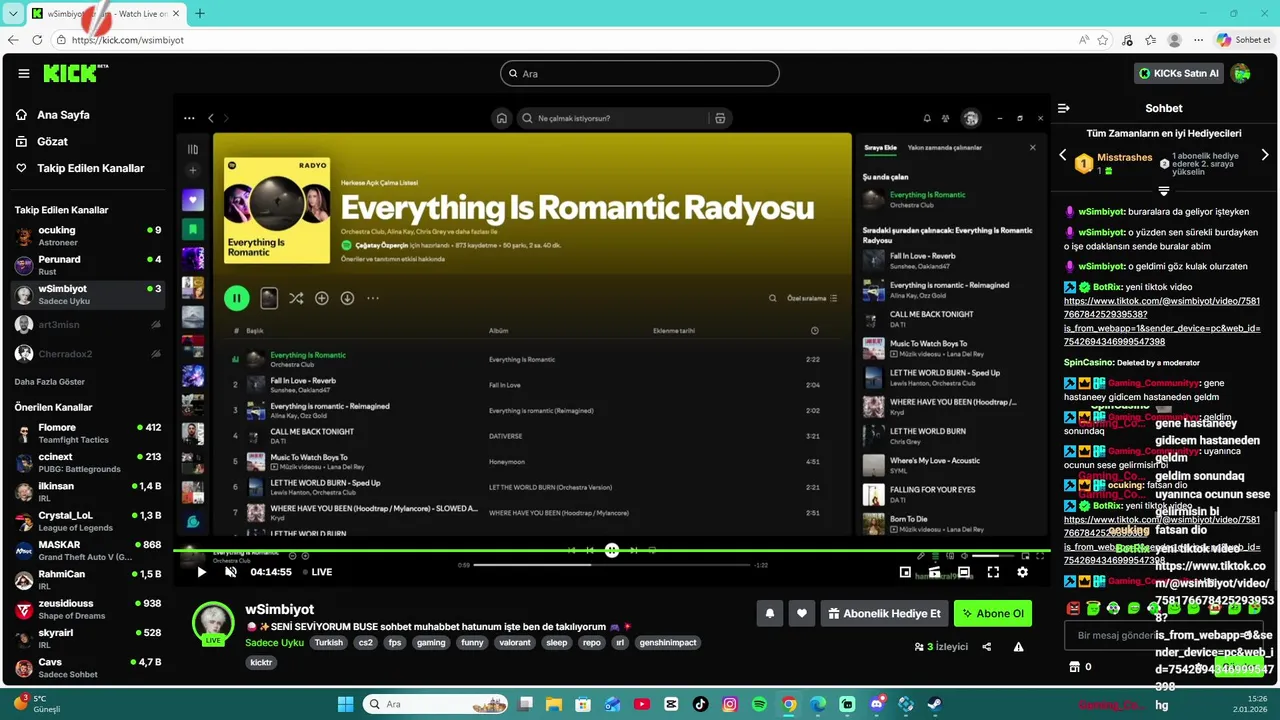Close the Spotify queue panel

coord(1033,147)
